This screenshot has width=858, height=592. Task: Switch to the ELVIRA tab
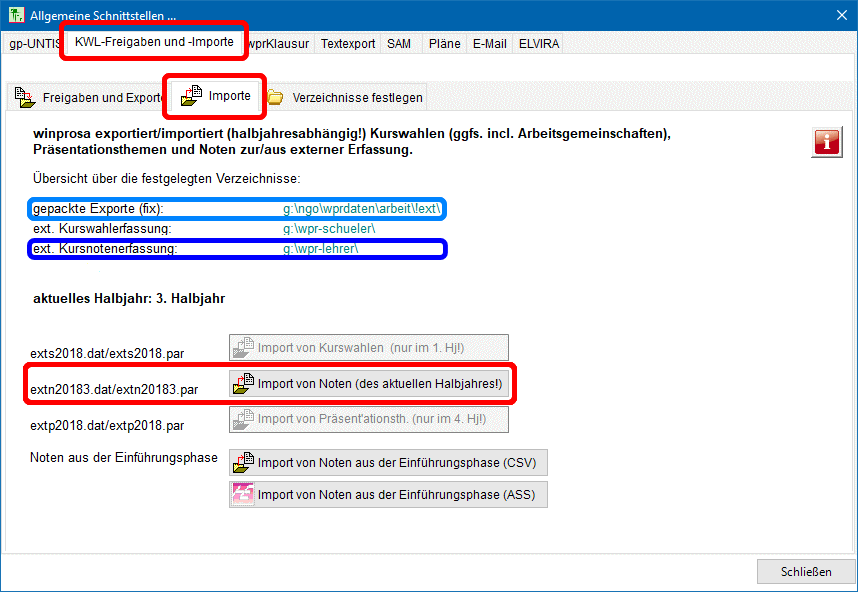coord(539,44)
